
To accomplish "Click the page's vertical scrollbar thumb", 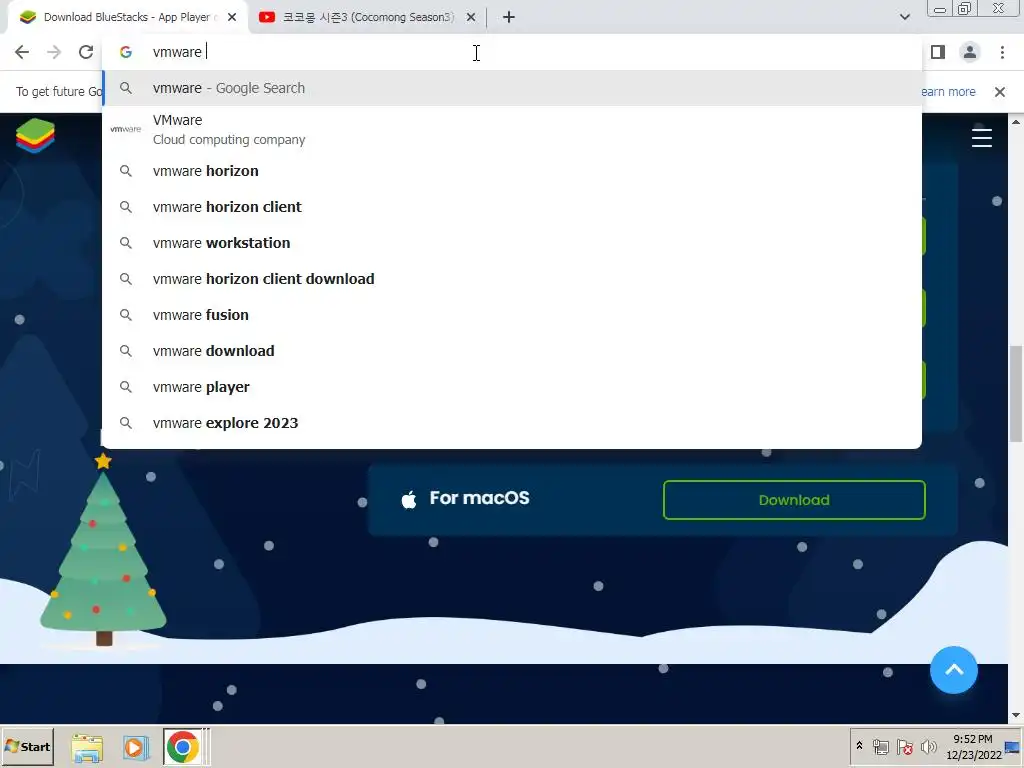I will [x=1016, y=394].
